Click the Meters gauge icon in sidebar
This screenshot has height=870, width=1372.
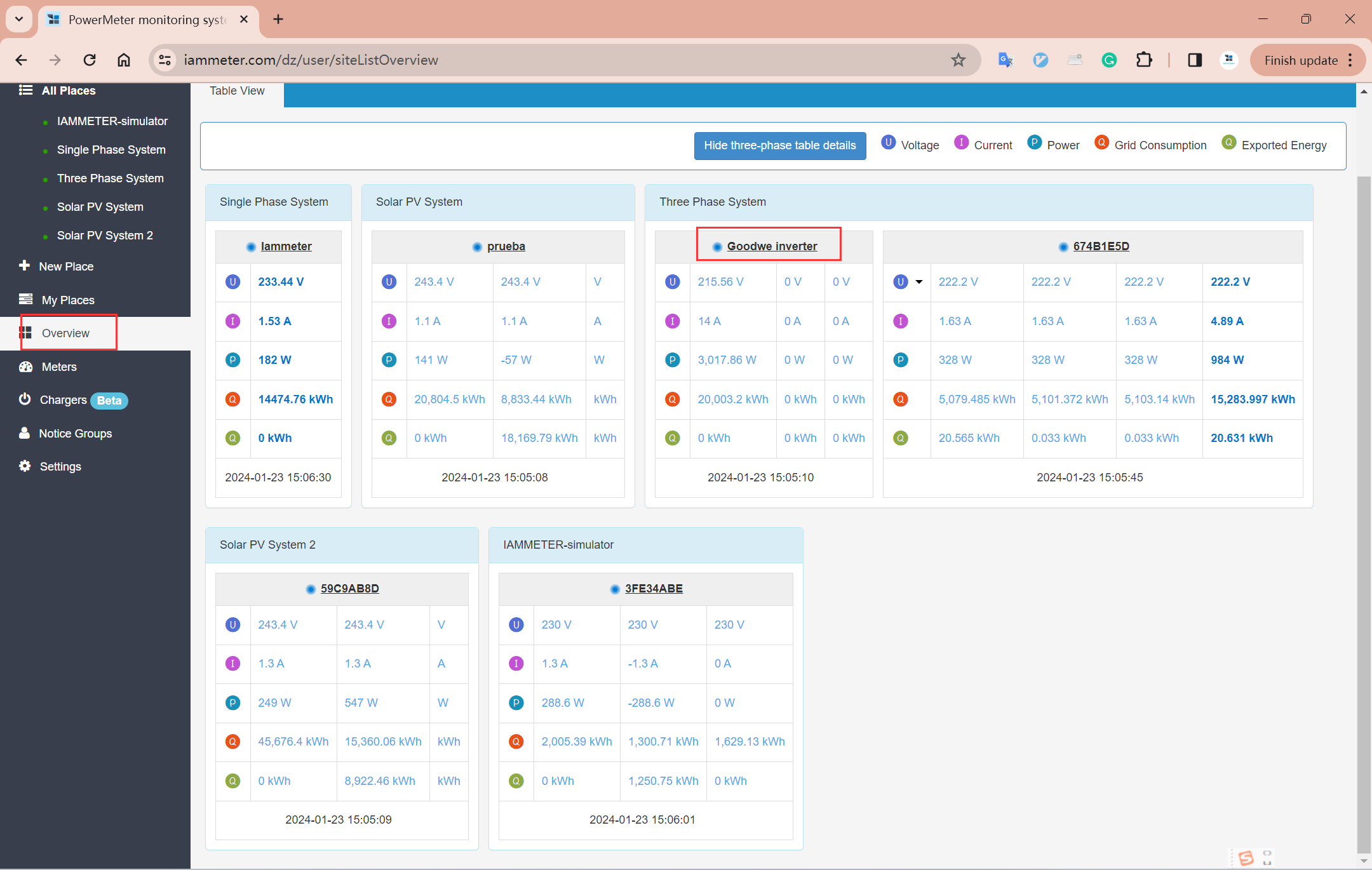tap(25, 366)
